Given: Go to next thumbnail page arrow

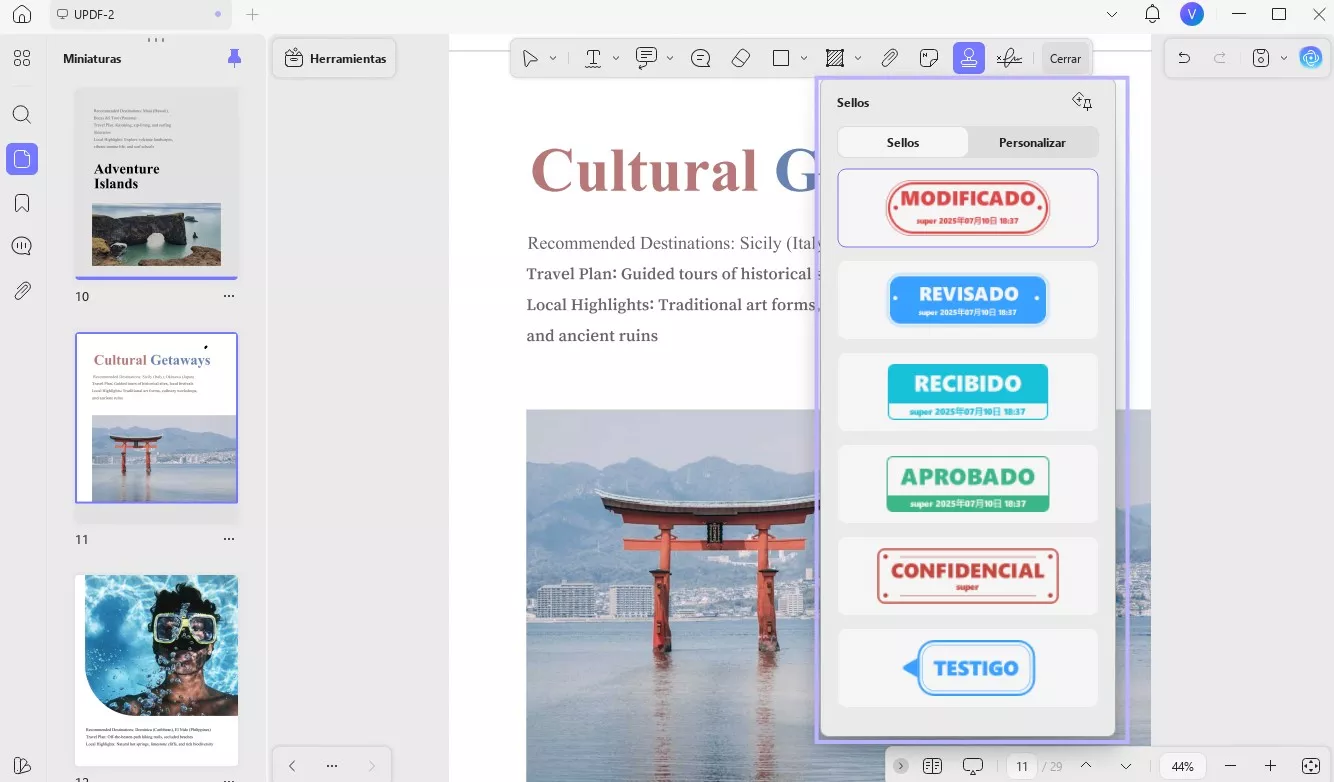Looking at the screenshot, I should point(372,766).
